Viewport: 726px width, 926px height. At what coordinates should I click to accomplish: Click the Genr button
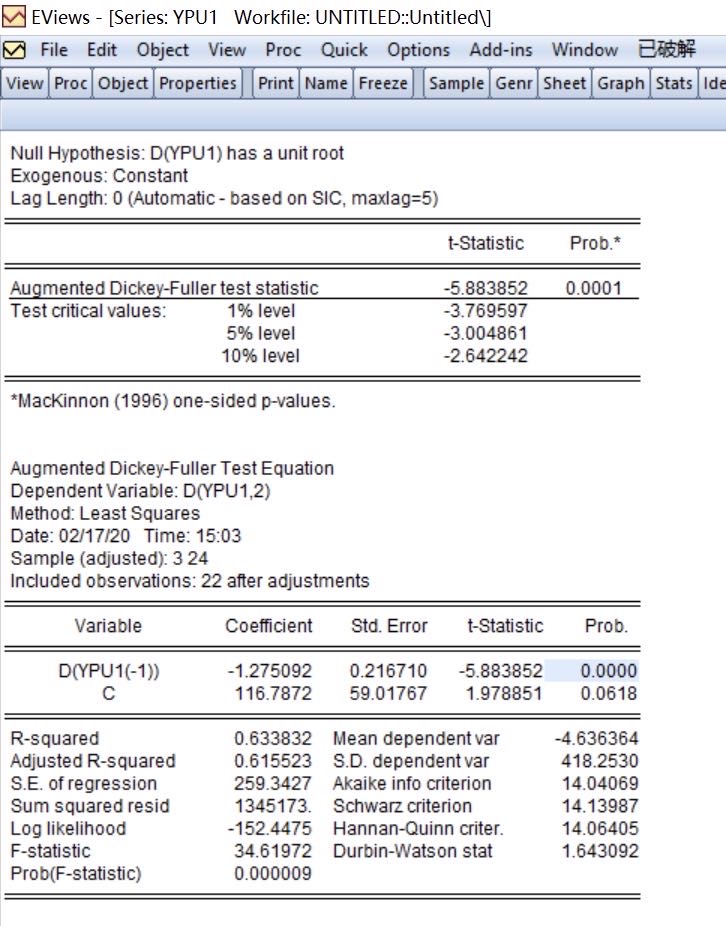tap(514, 83)
